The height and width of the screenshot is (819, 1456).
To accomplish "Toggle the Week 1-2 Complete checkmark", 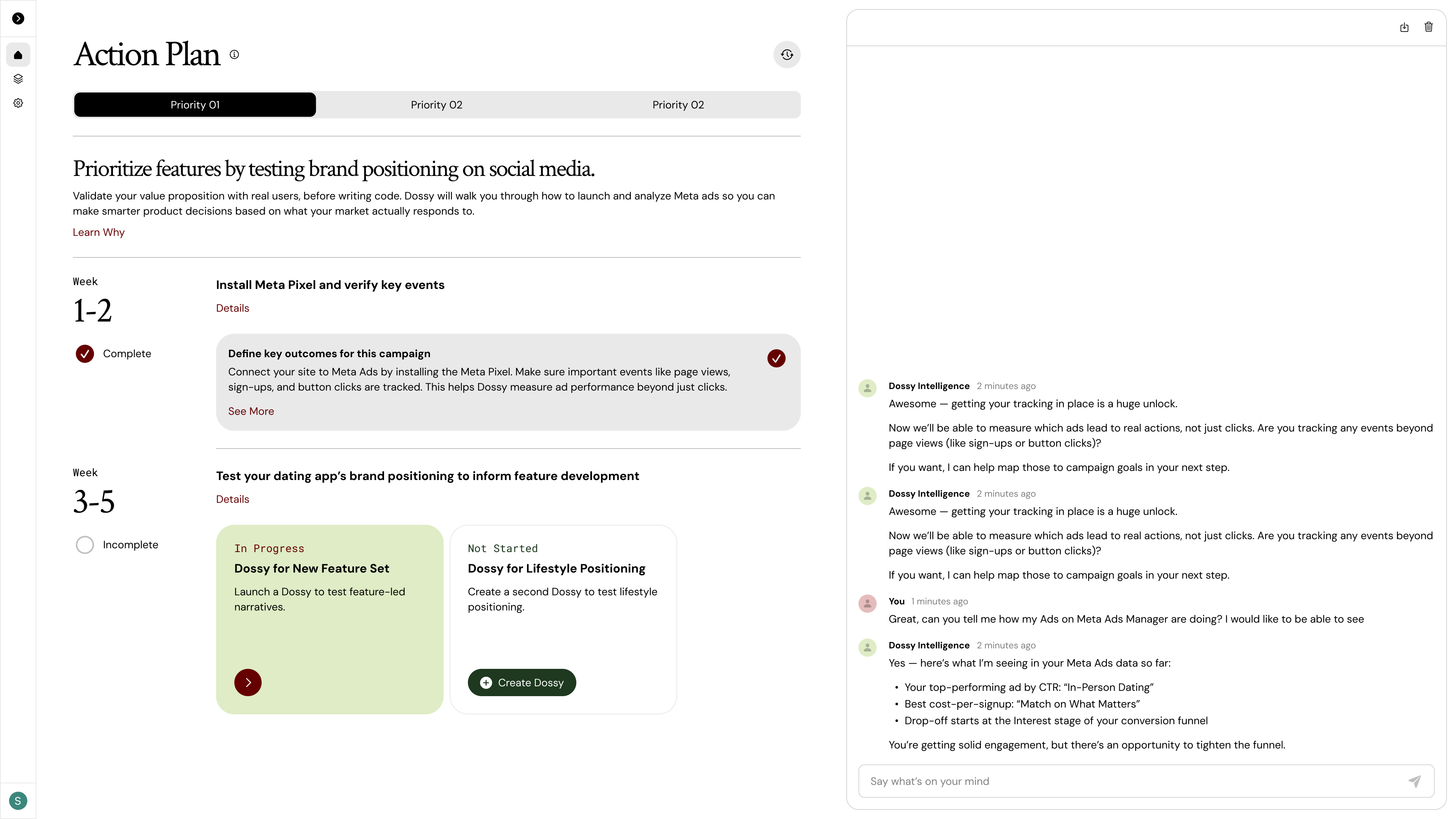I will [85, 354].
